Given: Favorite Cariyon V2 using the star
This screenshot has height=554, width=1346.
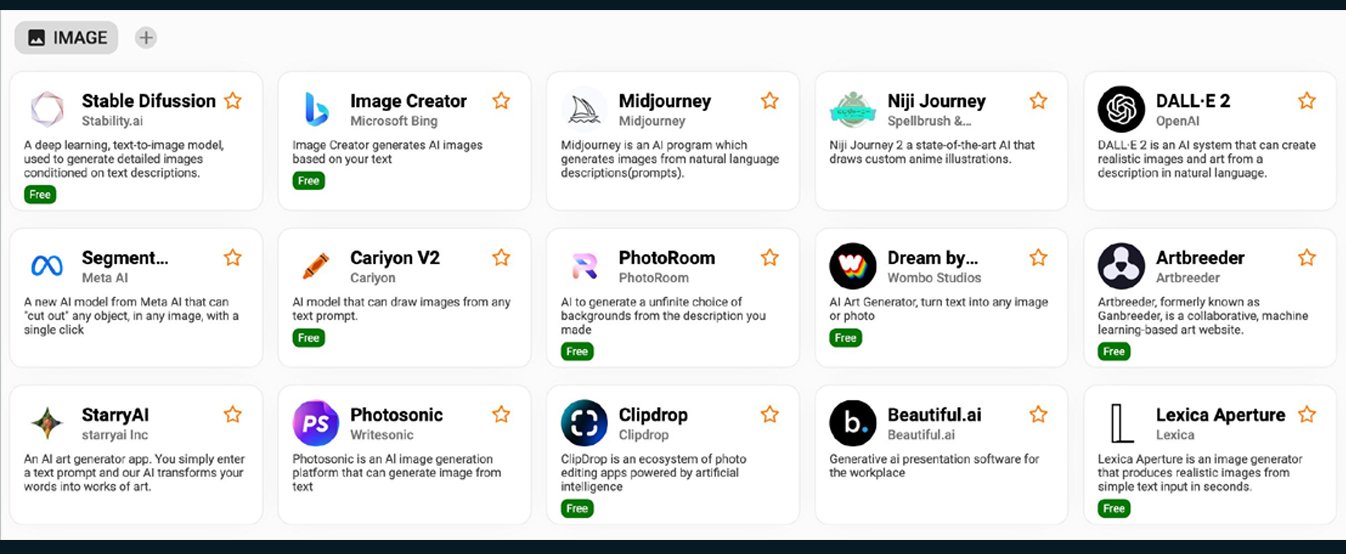Looking at the screenshot, I should (501, 257).
